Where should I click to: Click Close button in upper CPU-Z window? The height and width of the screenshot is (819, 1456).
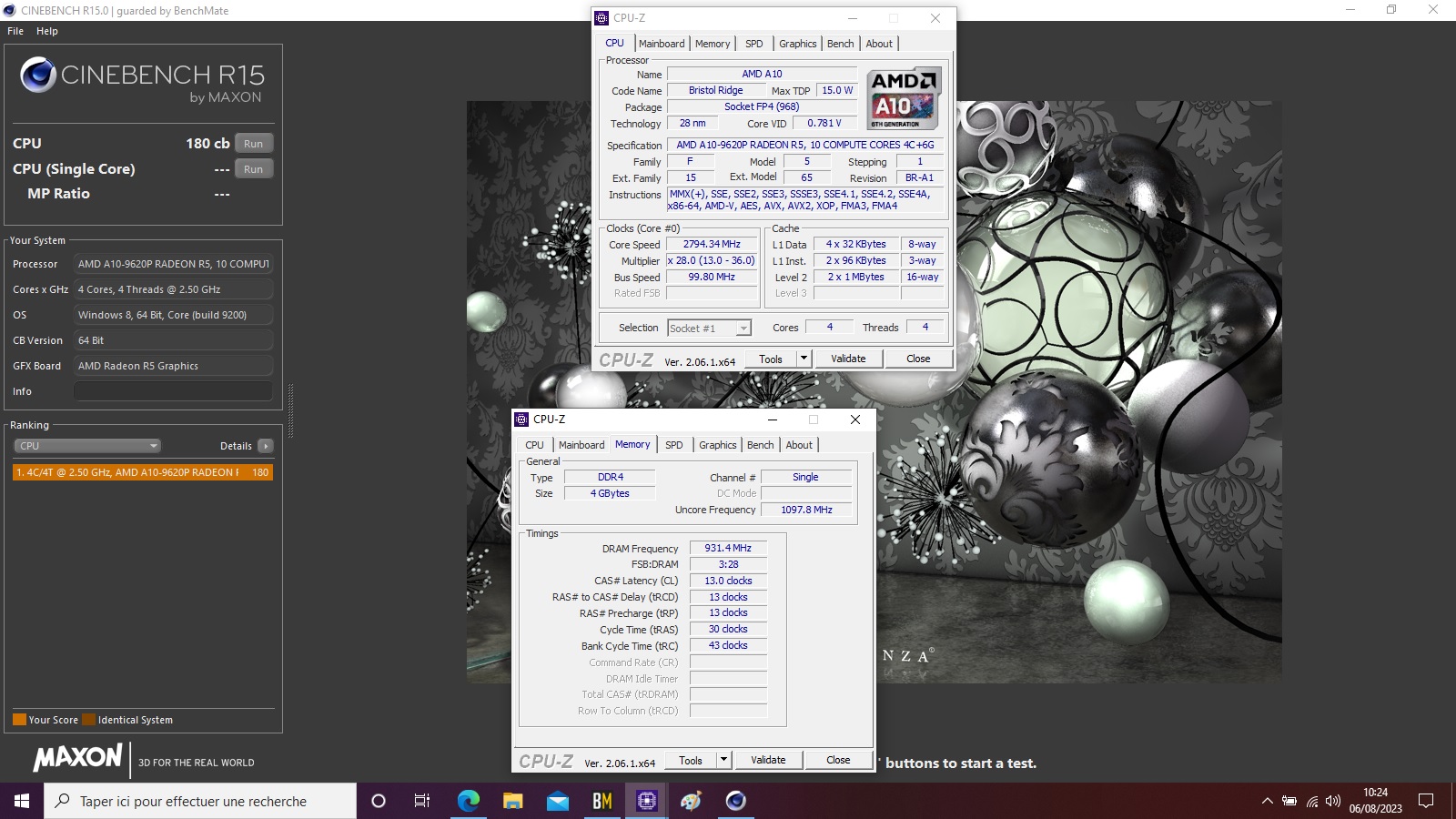click(x=918, y=359)
